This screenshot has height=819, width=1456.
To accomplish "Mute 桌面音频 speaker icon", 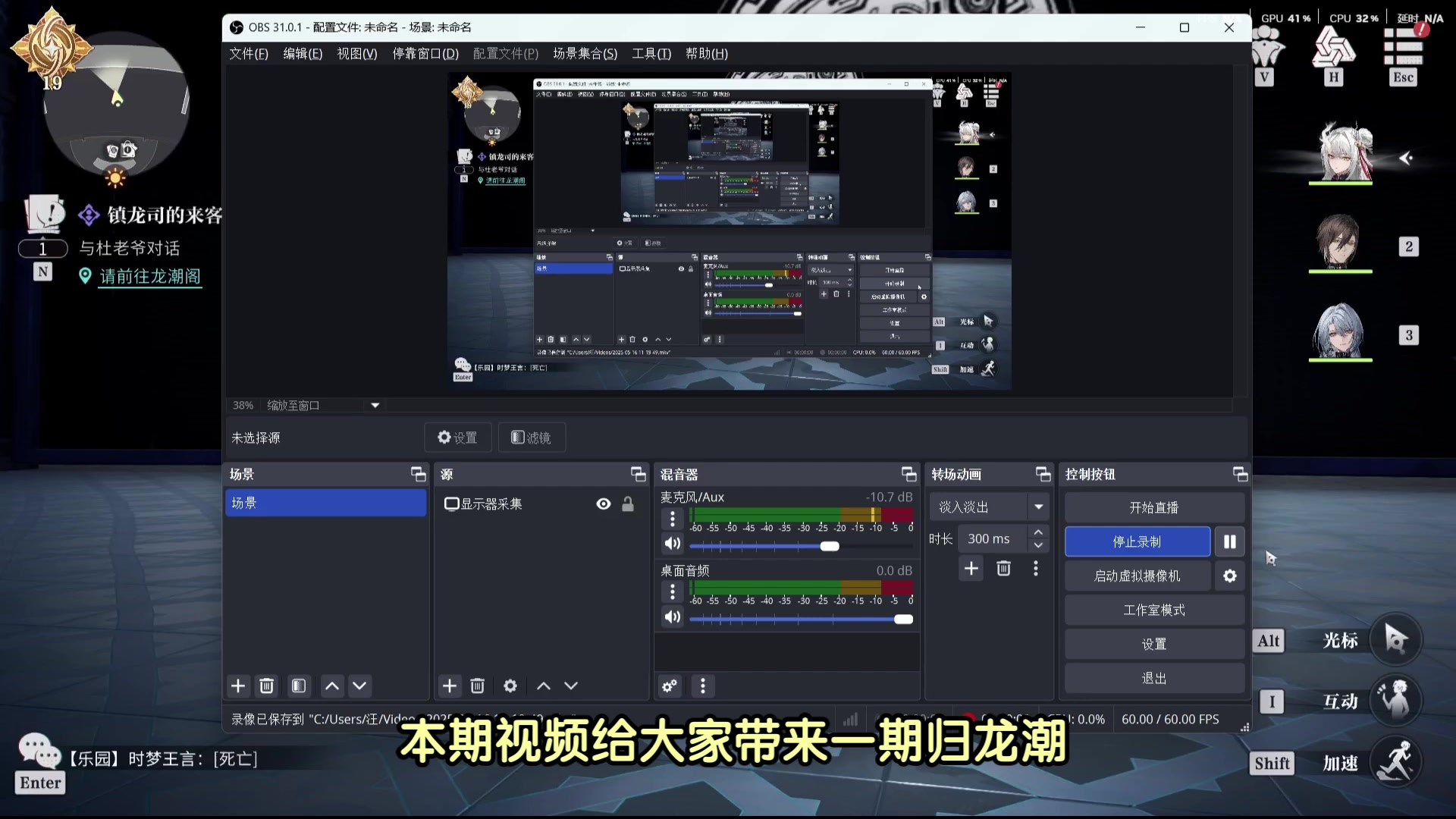I will coord(673,617).
